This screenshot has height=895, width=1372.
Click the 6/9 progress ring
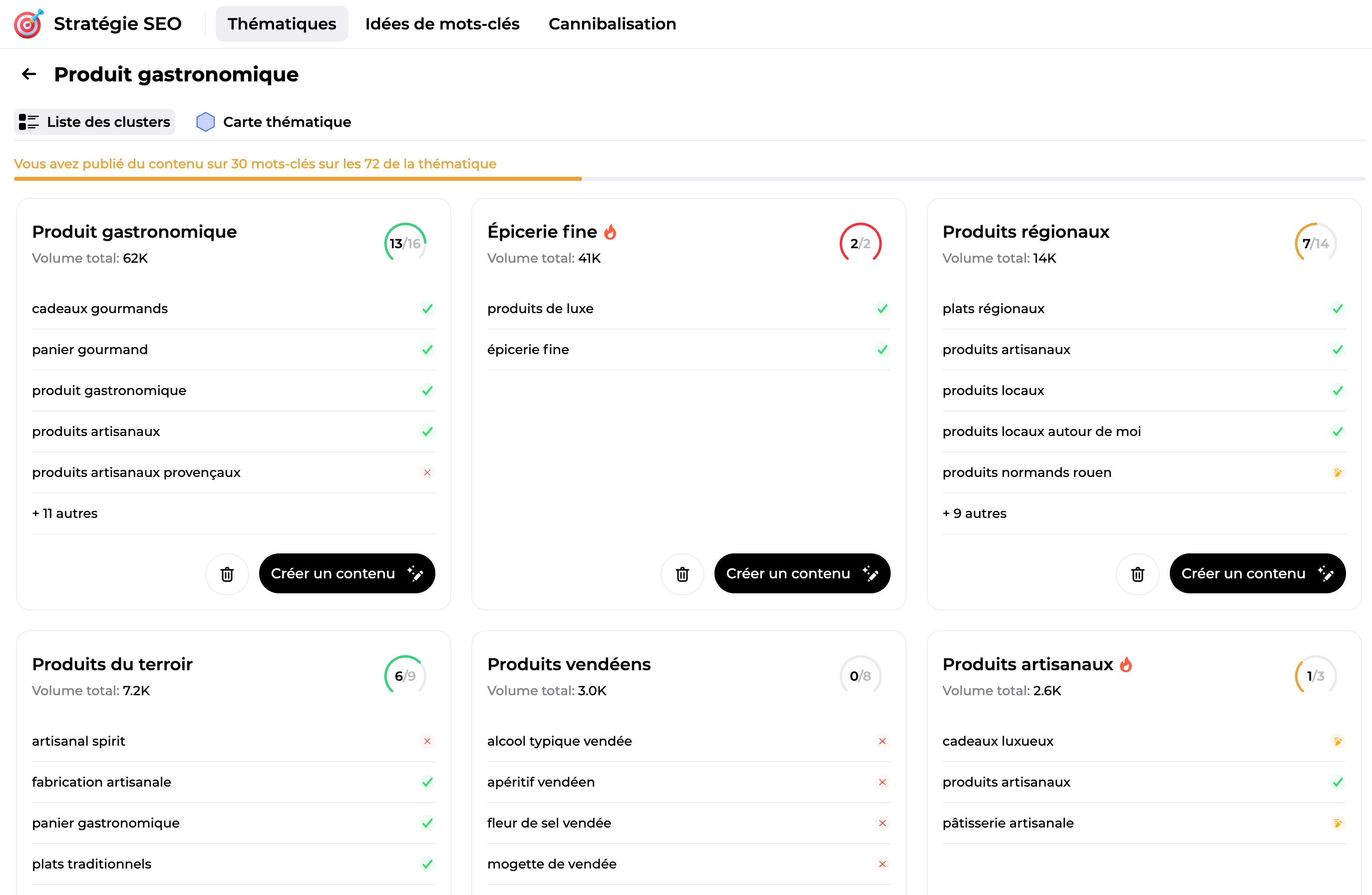(x=405, y=676)
